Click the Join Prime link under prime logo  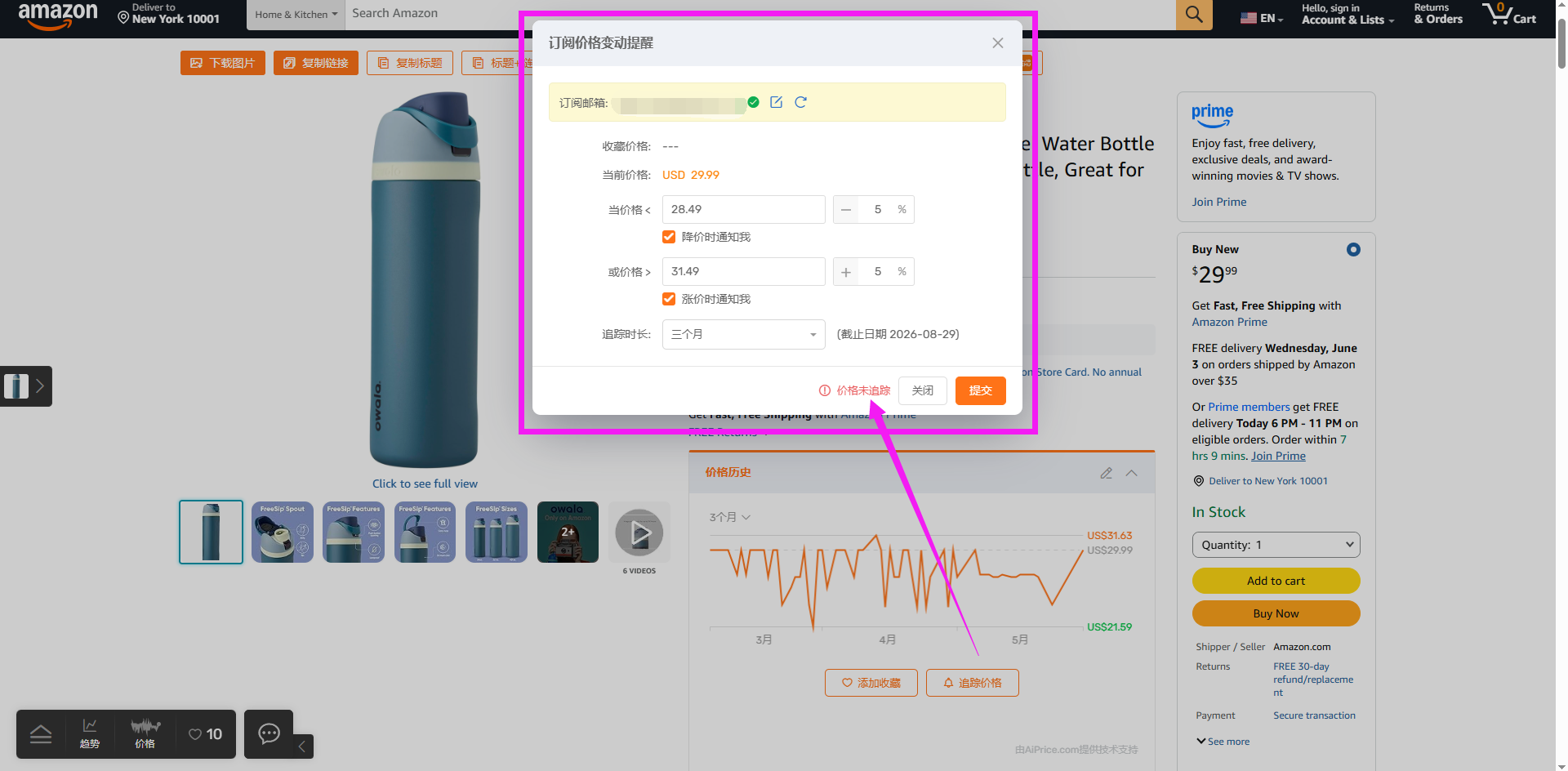click(x=1218, y=202)
